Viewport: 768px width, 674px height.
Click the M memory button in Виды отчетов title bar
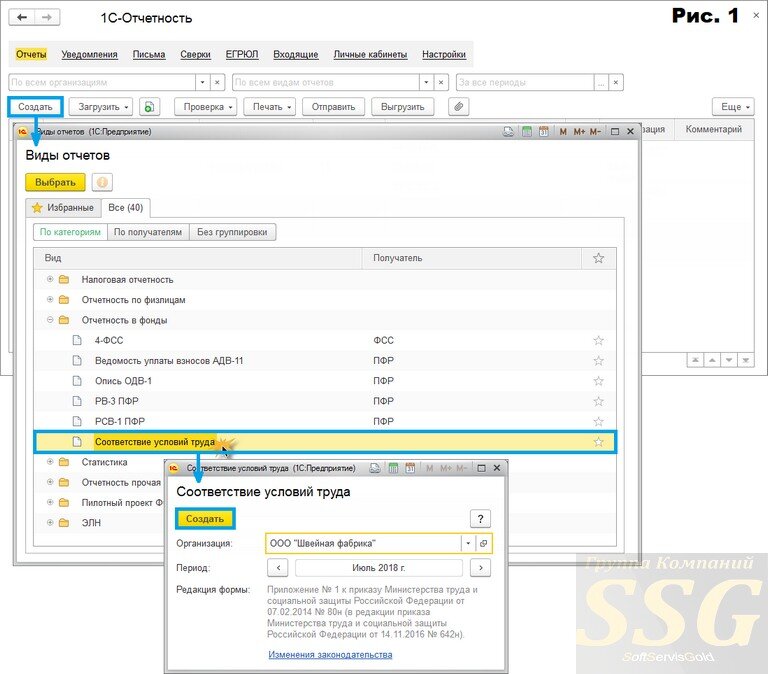point(563,131)
